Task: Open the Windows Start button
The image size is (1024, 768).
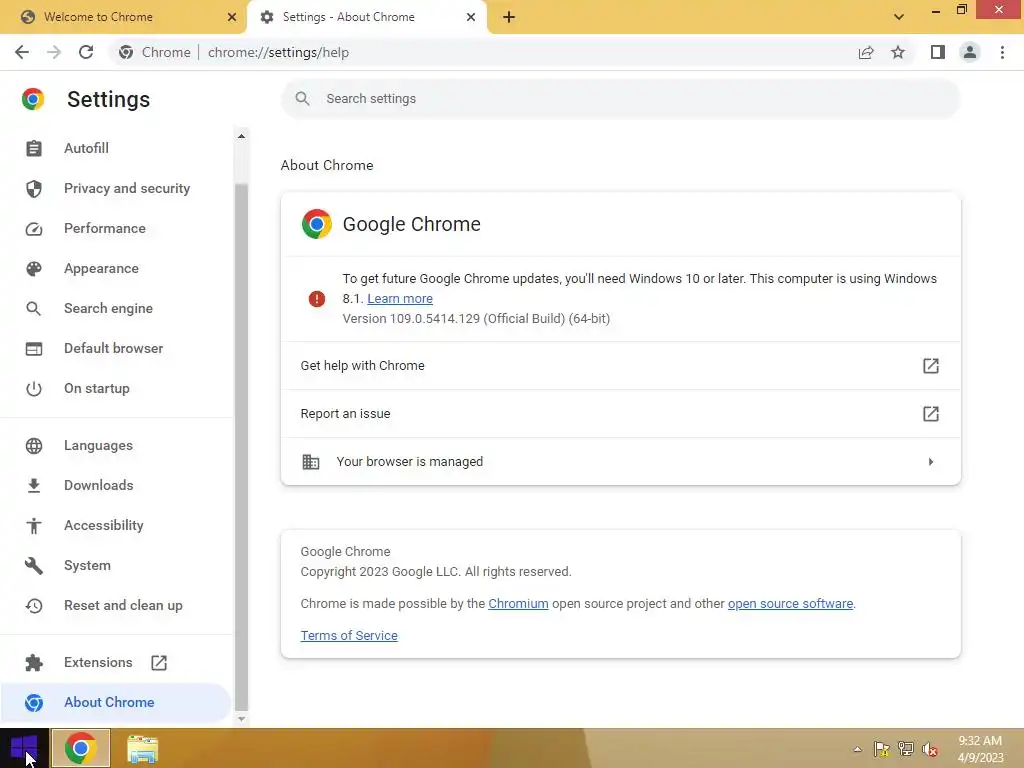Action: pos(24,749)
